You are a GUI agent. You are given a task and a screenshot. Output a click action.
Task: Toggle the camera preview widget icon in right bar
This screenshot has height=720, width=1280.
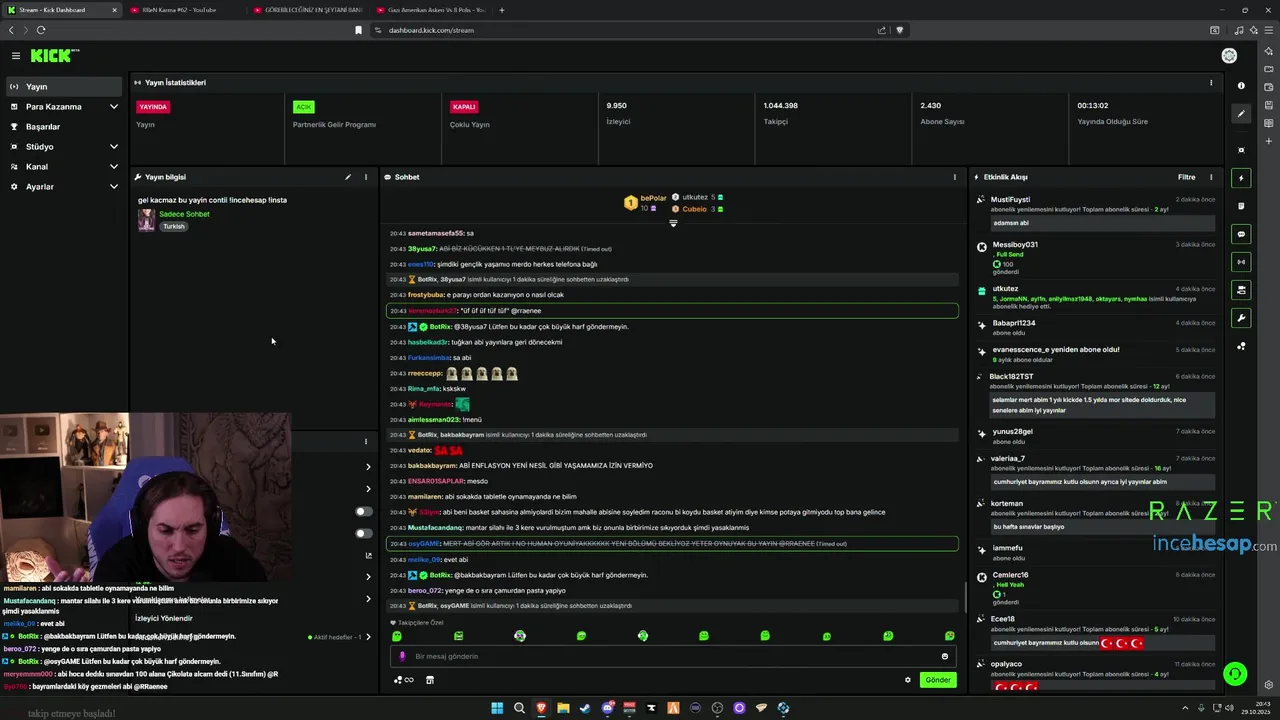(x=1241, y=290)
